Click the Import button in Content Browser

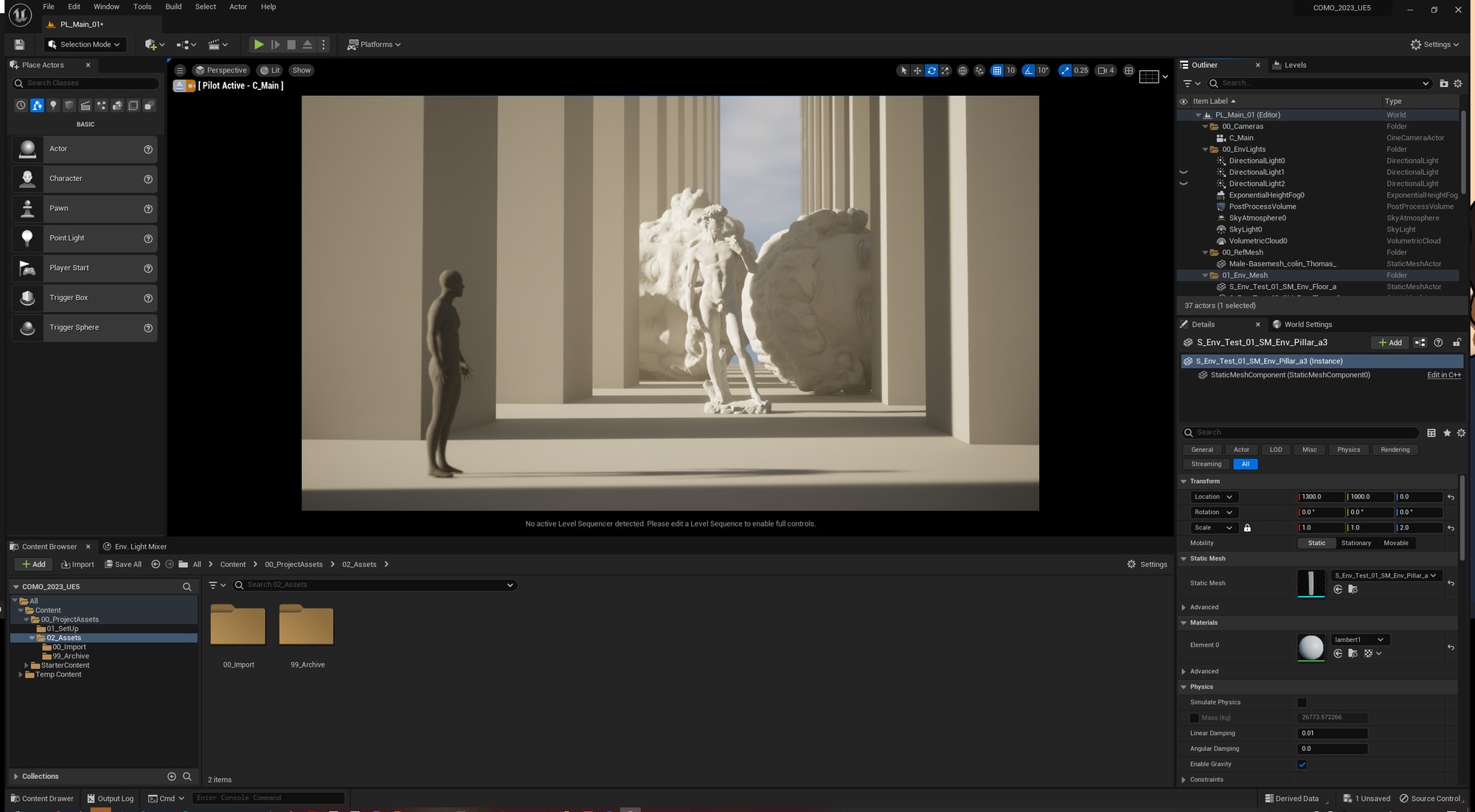click(77, 565)
